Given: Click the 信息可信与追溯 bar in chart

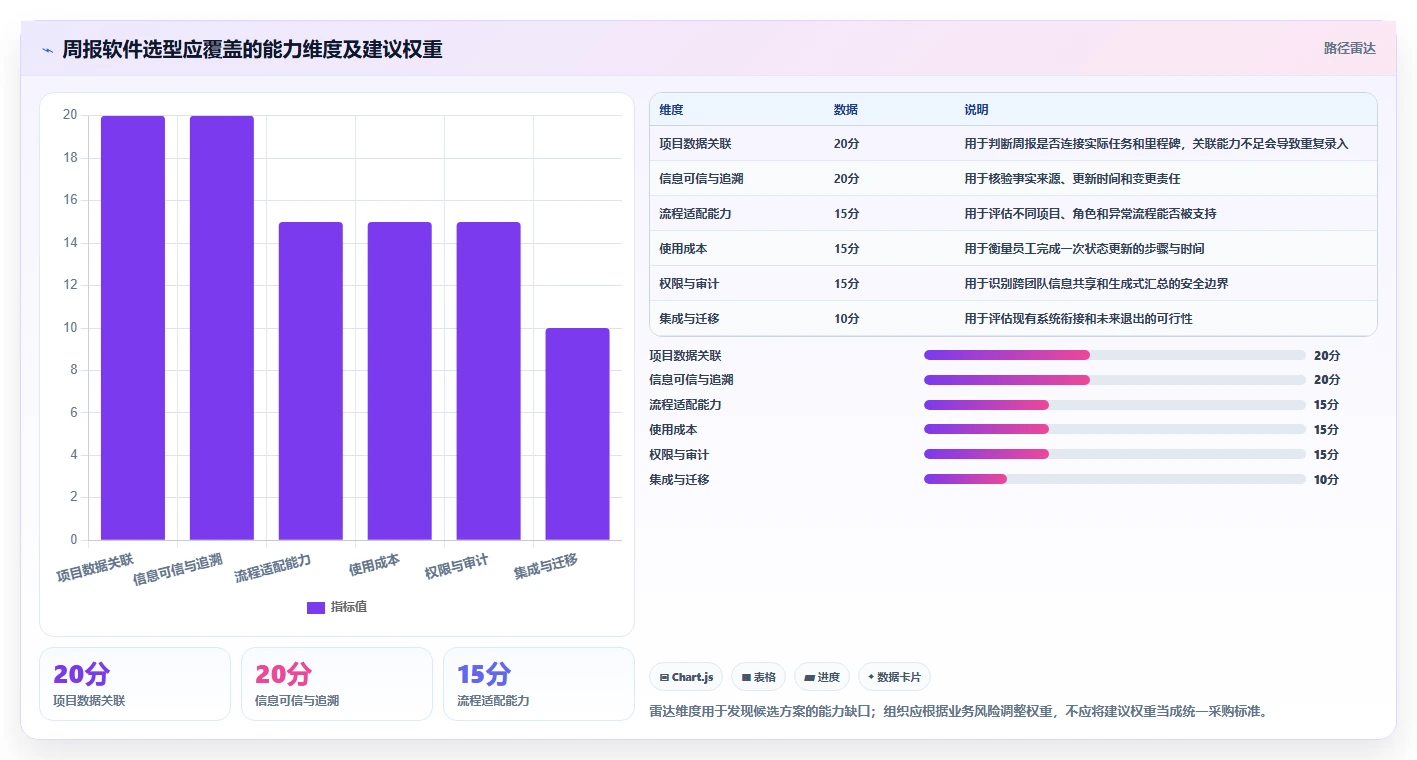Looking at the screenshot, I should click(222, 328).
